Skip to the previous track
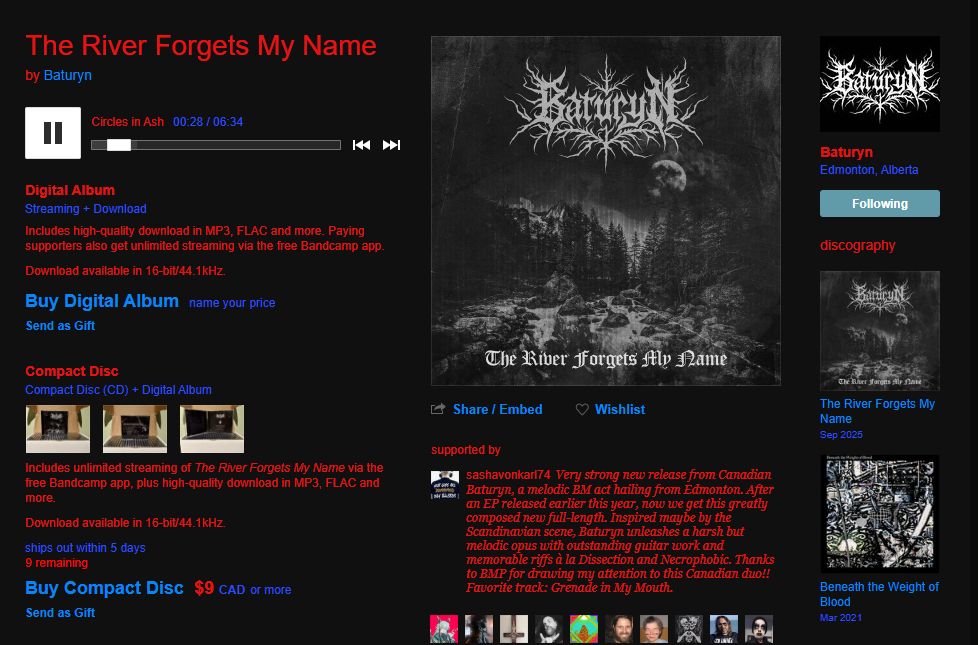 [x=361, y=145]
